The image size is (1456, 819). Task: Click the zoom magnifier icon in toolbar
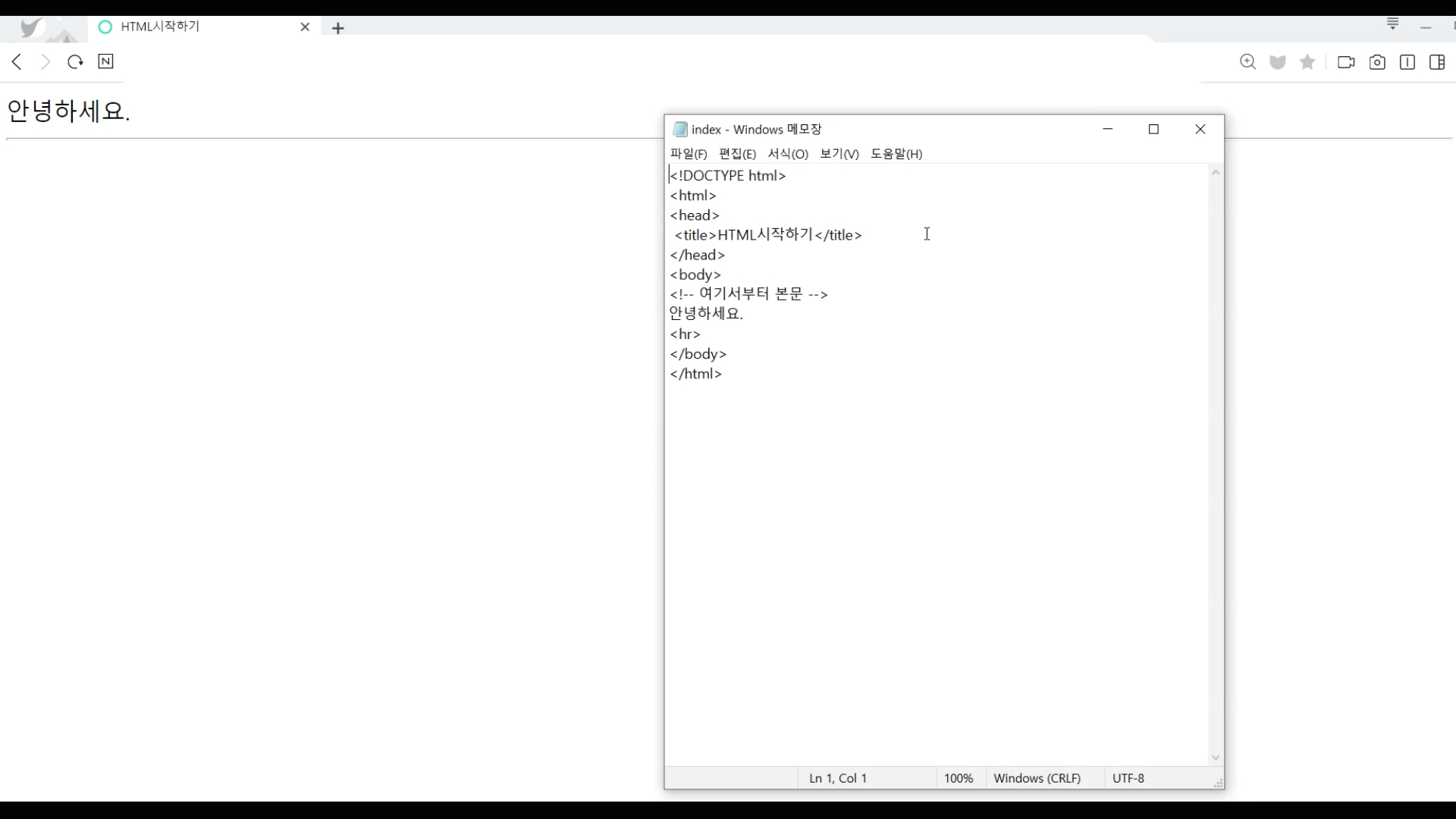[1247, 62]
